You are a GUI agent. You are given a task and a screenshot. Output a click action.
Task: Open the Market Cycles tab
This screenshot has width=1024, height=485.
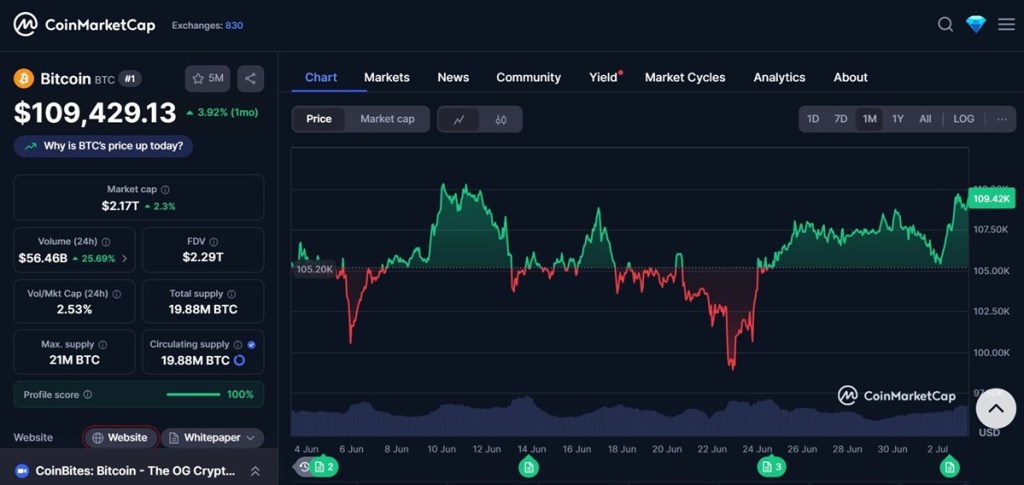coord(685,78)
